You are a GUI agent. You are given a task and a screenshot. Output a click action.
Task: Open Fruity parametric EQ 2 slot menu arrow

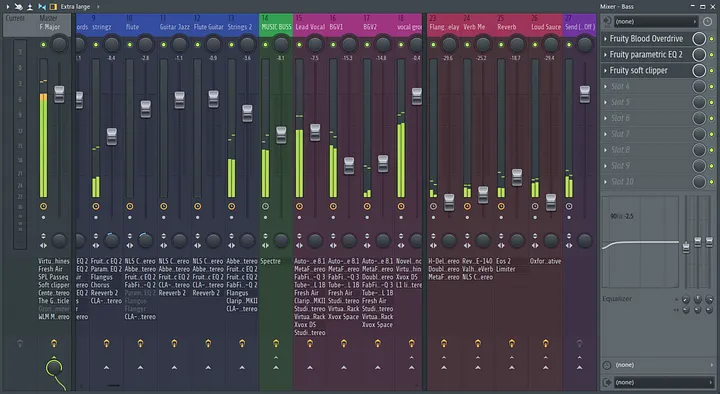point(605,55)
